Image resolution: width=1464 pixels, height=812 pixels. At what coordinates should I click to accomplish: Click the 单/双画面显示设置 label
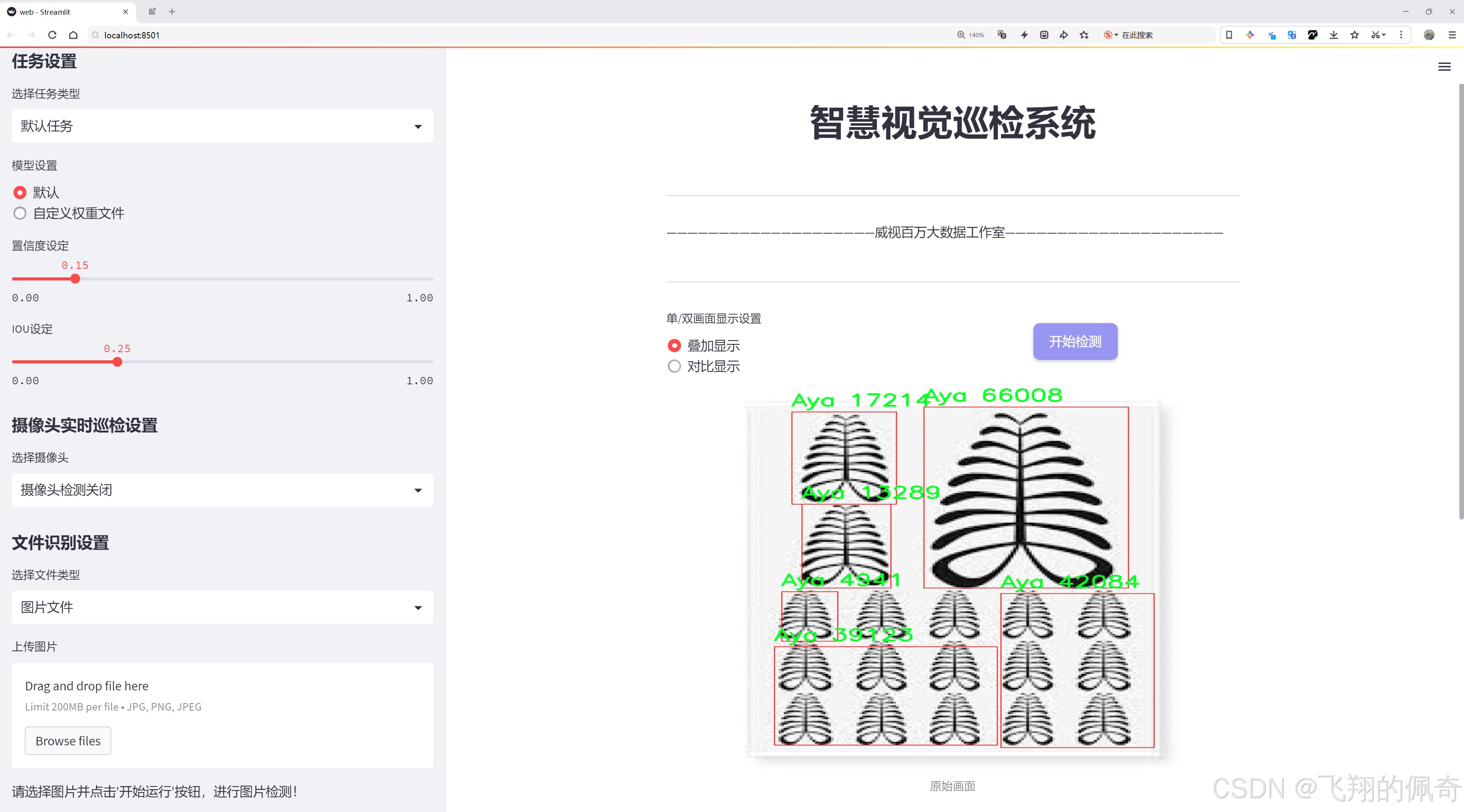714,318
